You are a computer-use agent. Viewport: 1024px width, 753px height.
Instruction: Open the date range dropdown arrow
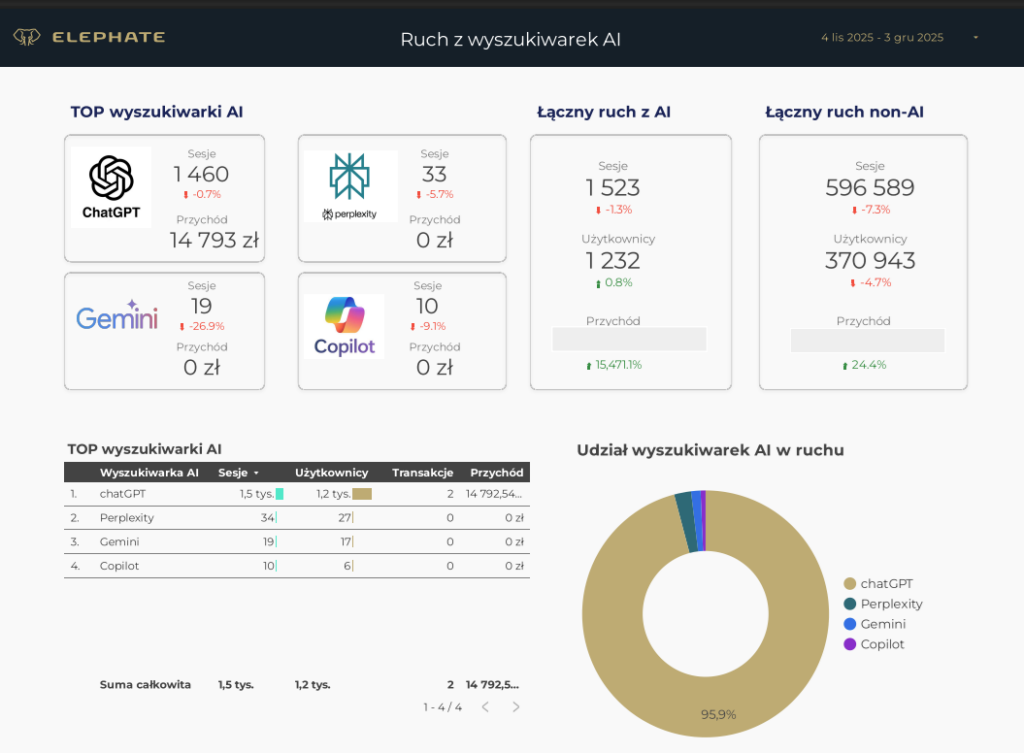[975, 38]
